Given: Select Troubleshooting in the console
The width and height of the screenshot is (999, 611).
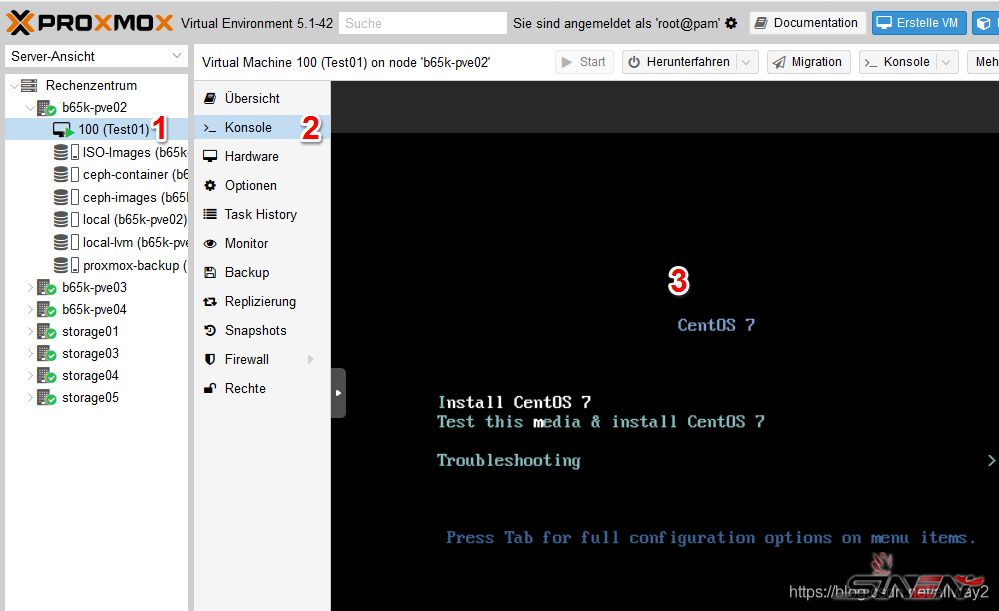Looking at the screenshot, I should [x=508, y=461].
